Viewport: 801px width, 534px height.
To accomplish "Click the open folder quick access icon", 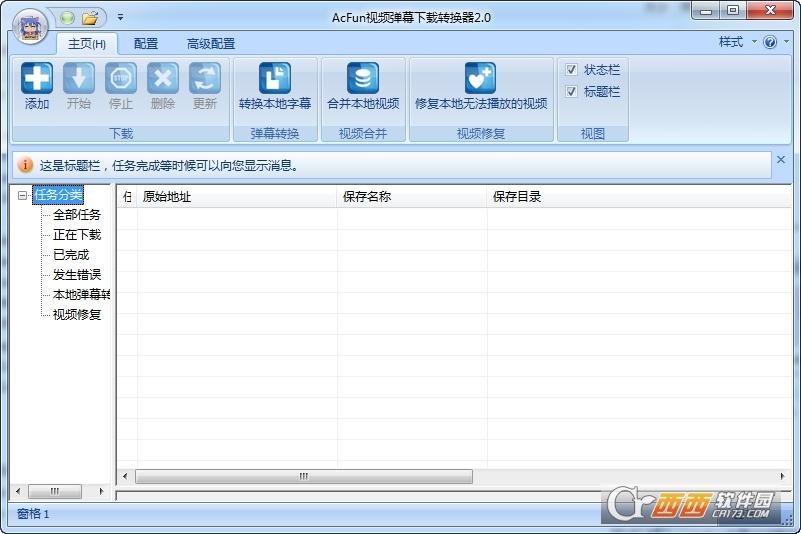I will point(90,19).
